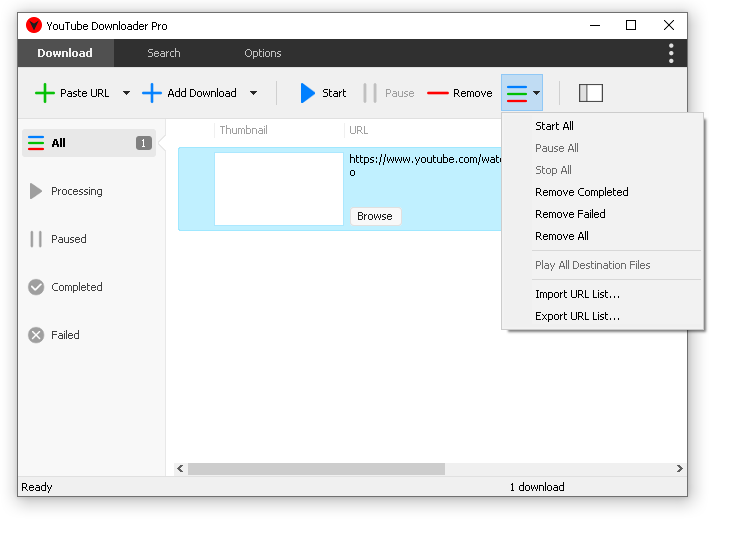756x541 pixels.
Task: Collapse the batch actions dropdown arrow
Action: tap(536, 93)
